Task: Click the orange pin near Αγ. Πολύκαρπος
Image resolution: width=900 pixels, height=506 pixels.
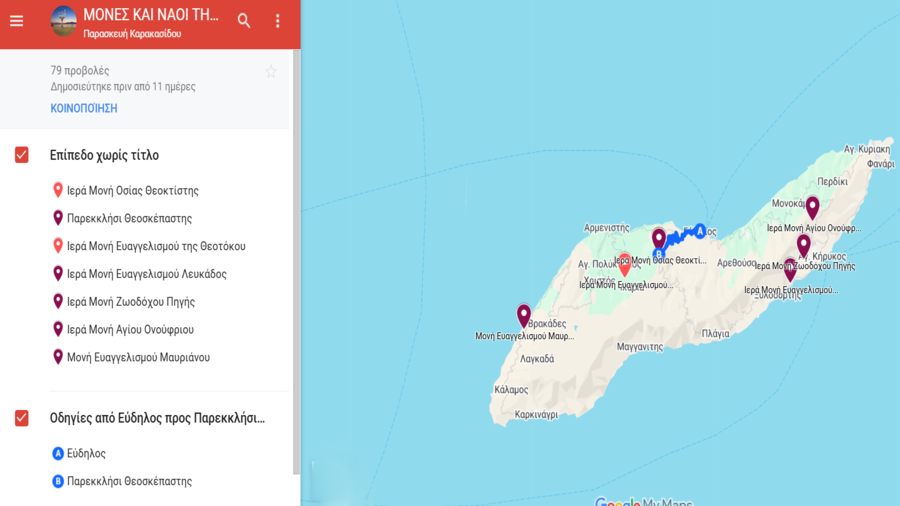Action: (624, 264)
